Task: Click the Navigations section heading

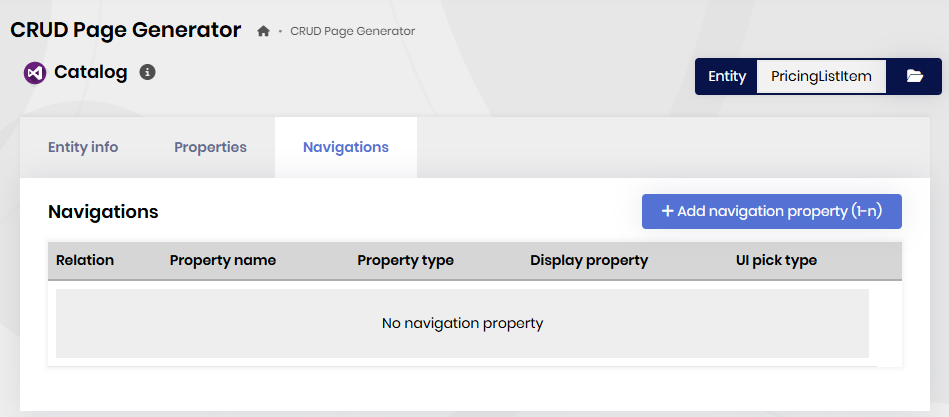Action: 103,212
